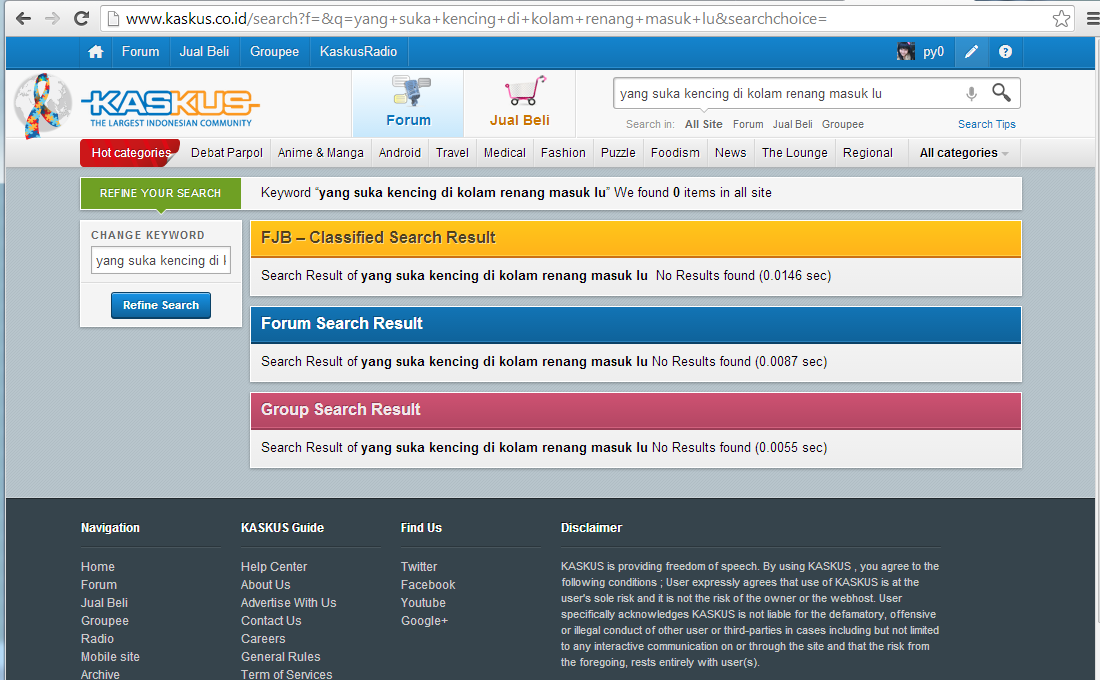Open The Lounge category

795,153
